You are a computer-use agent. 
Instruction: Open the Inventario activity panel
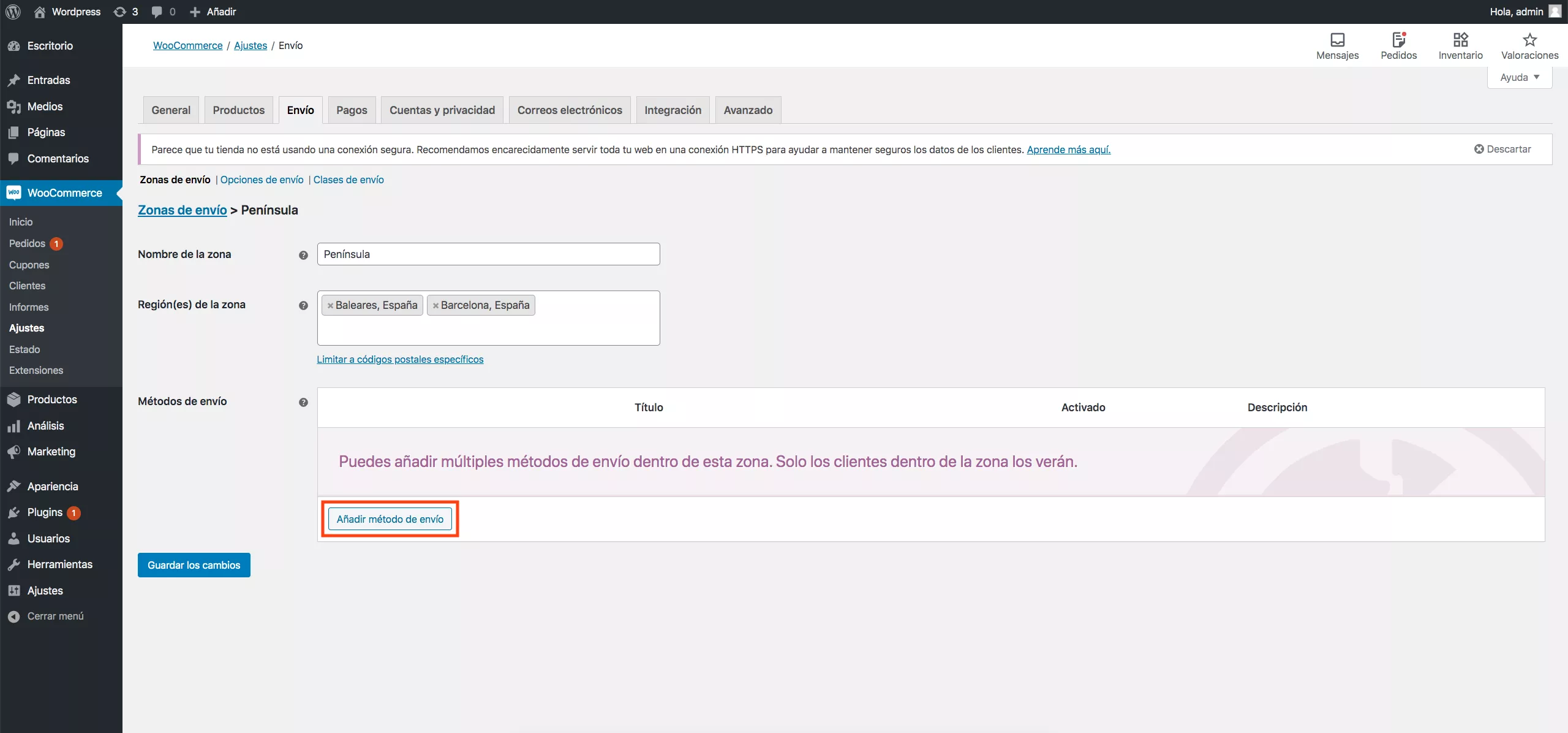(x=1460, y=46)
